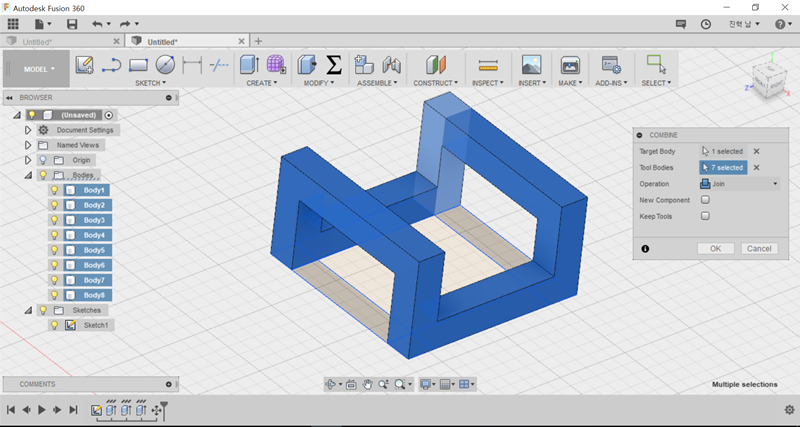
Task: Open the SKETCH menu
Action: [x=151, y=83]
